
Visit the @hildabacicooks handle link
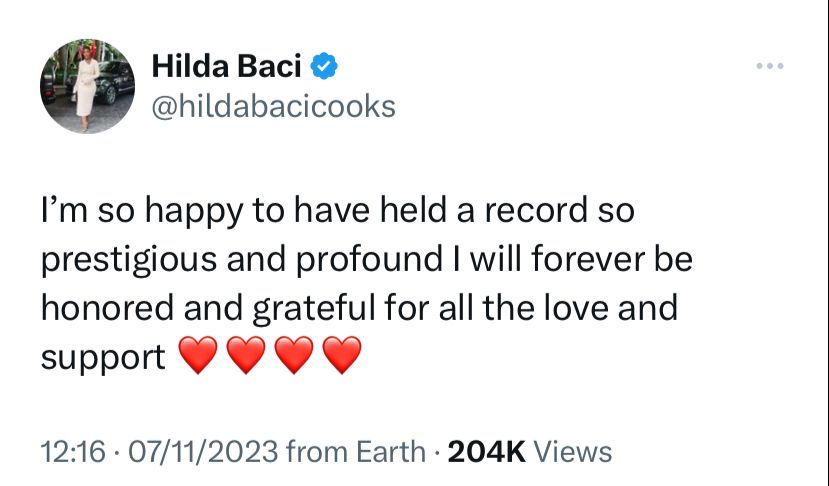pyautogui.click(x=273, y=106)
